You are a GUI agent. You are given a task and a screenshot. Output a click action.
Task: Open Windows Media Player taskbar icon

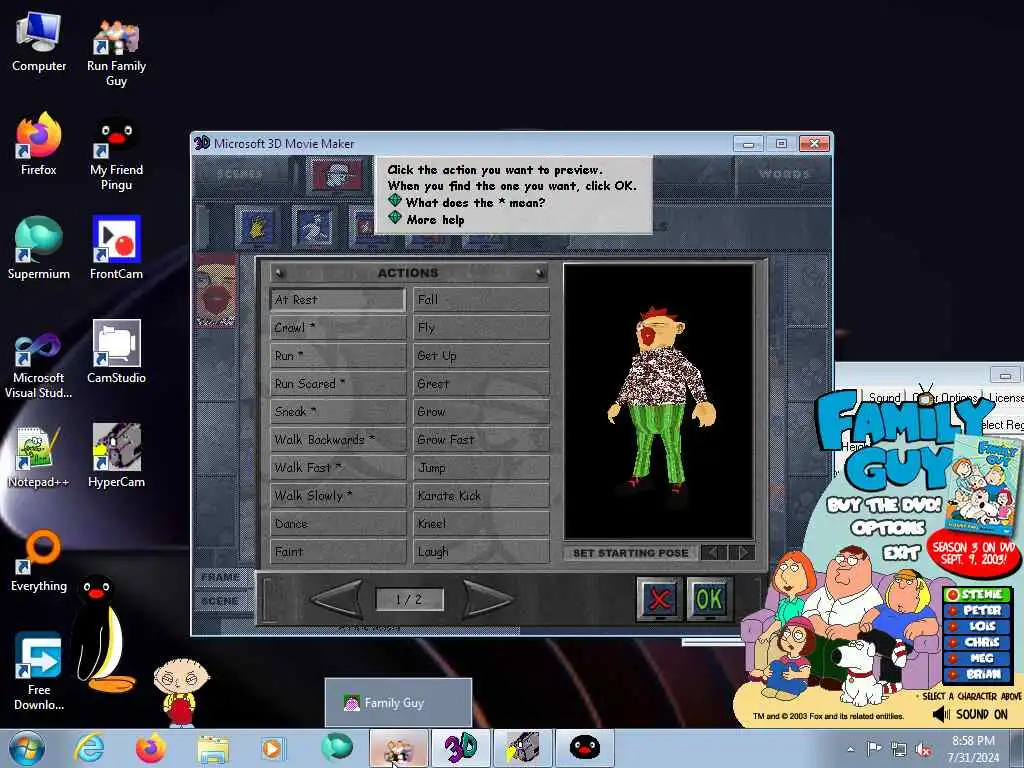(273, 748)
